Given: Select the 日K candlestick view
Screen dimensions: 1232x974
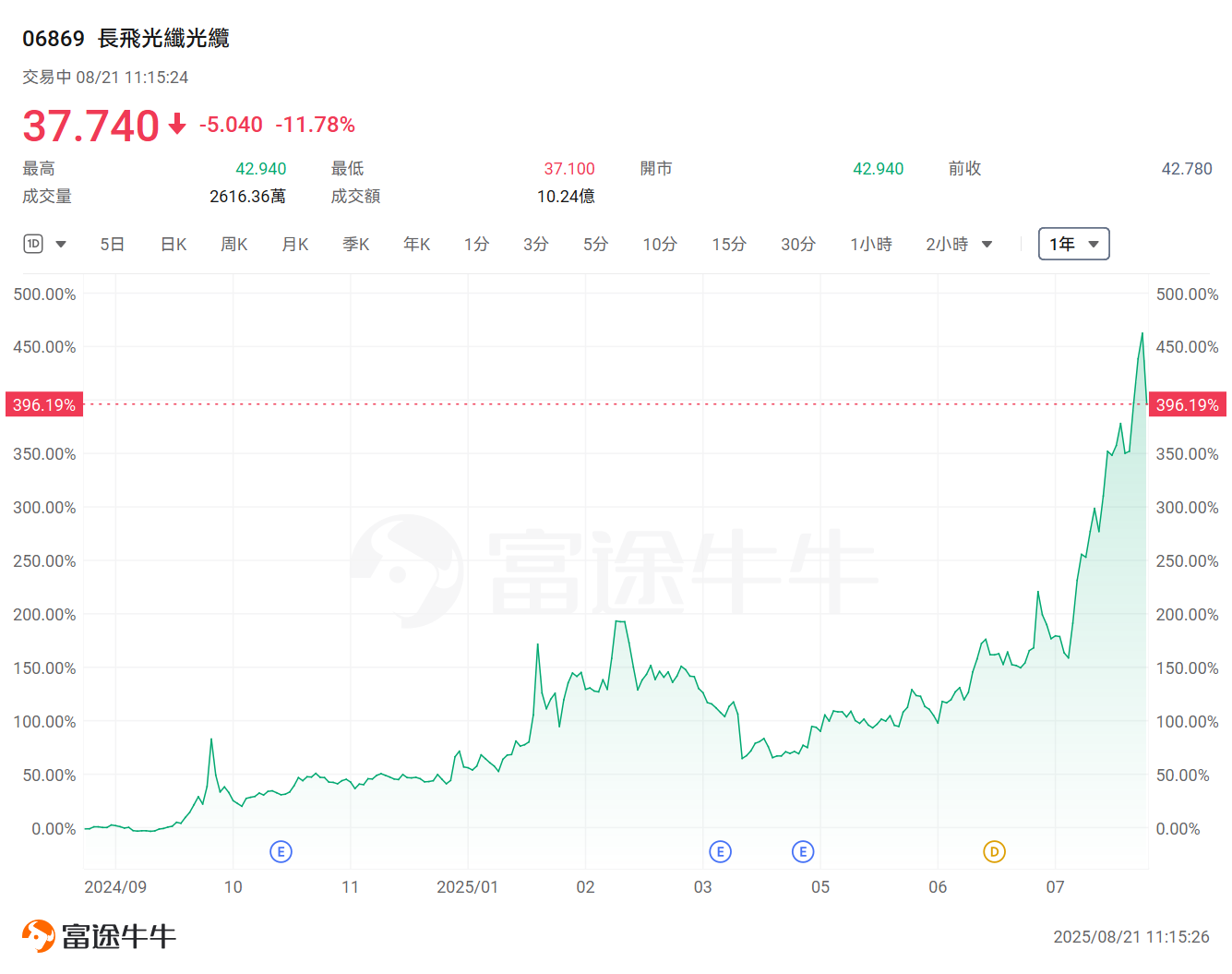Looking at the screenshot, I should click(173, 244).
